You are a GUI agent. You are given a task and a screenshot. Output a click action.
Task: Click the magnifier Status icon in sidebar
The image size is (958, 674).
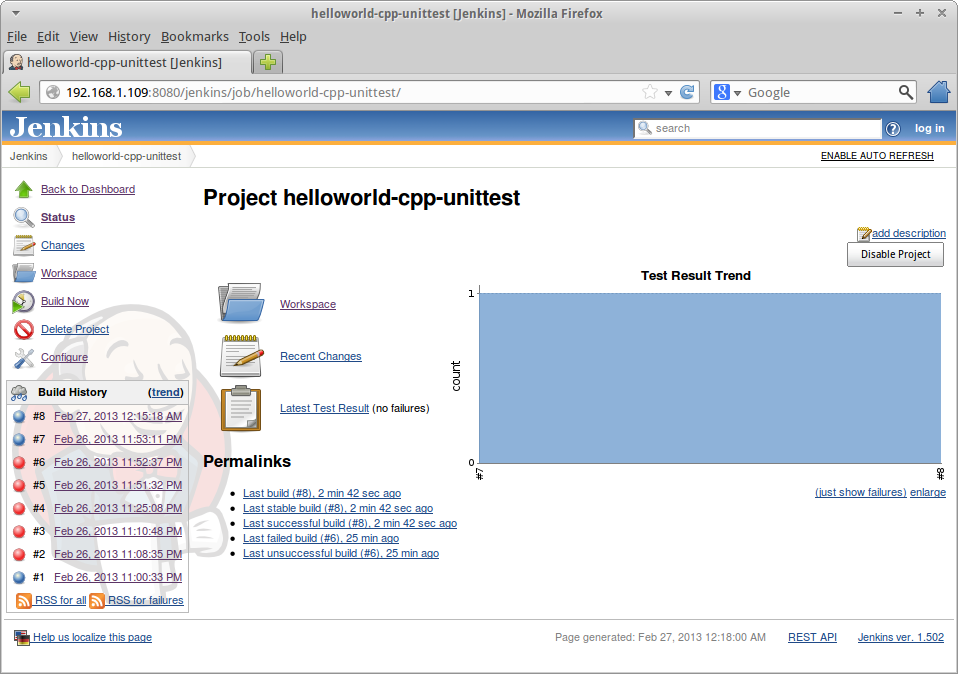24,218
